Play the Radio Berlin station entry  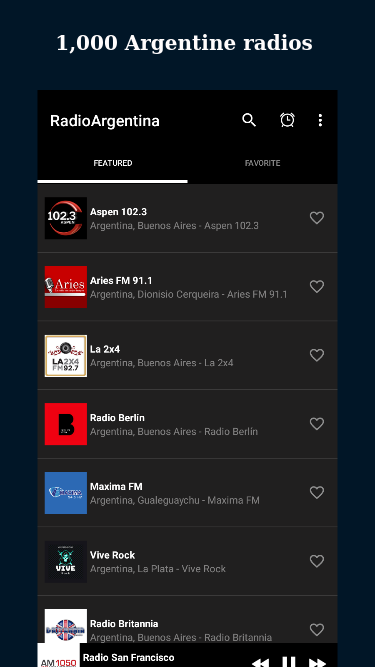[x=188, y=424]
